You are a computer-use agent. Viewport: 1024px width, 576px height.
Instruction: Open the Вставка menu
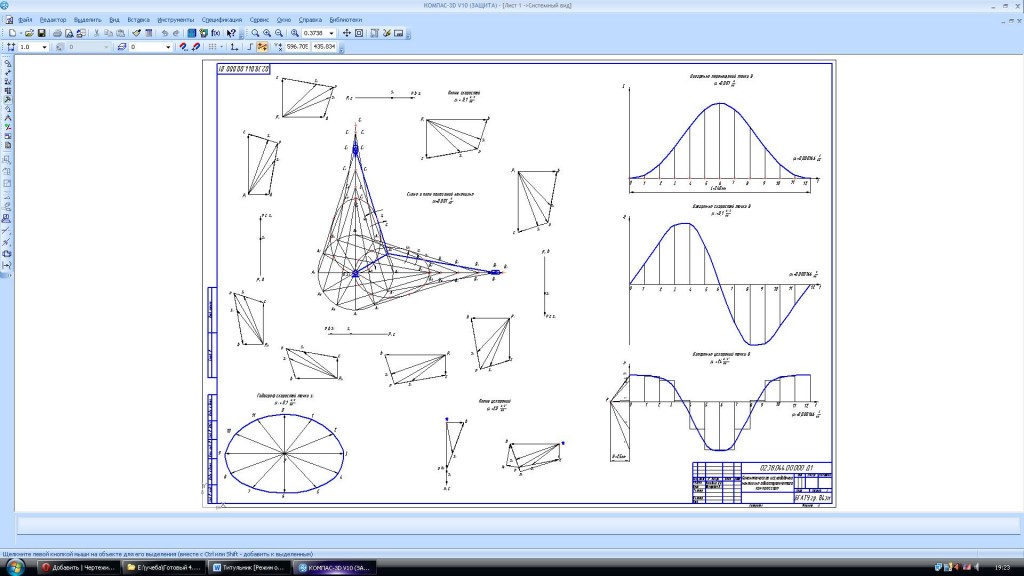tap(138, 20)
